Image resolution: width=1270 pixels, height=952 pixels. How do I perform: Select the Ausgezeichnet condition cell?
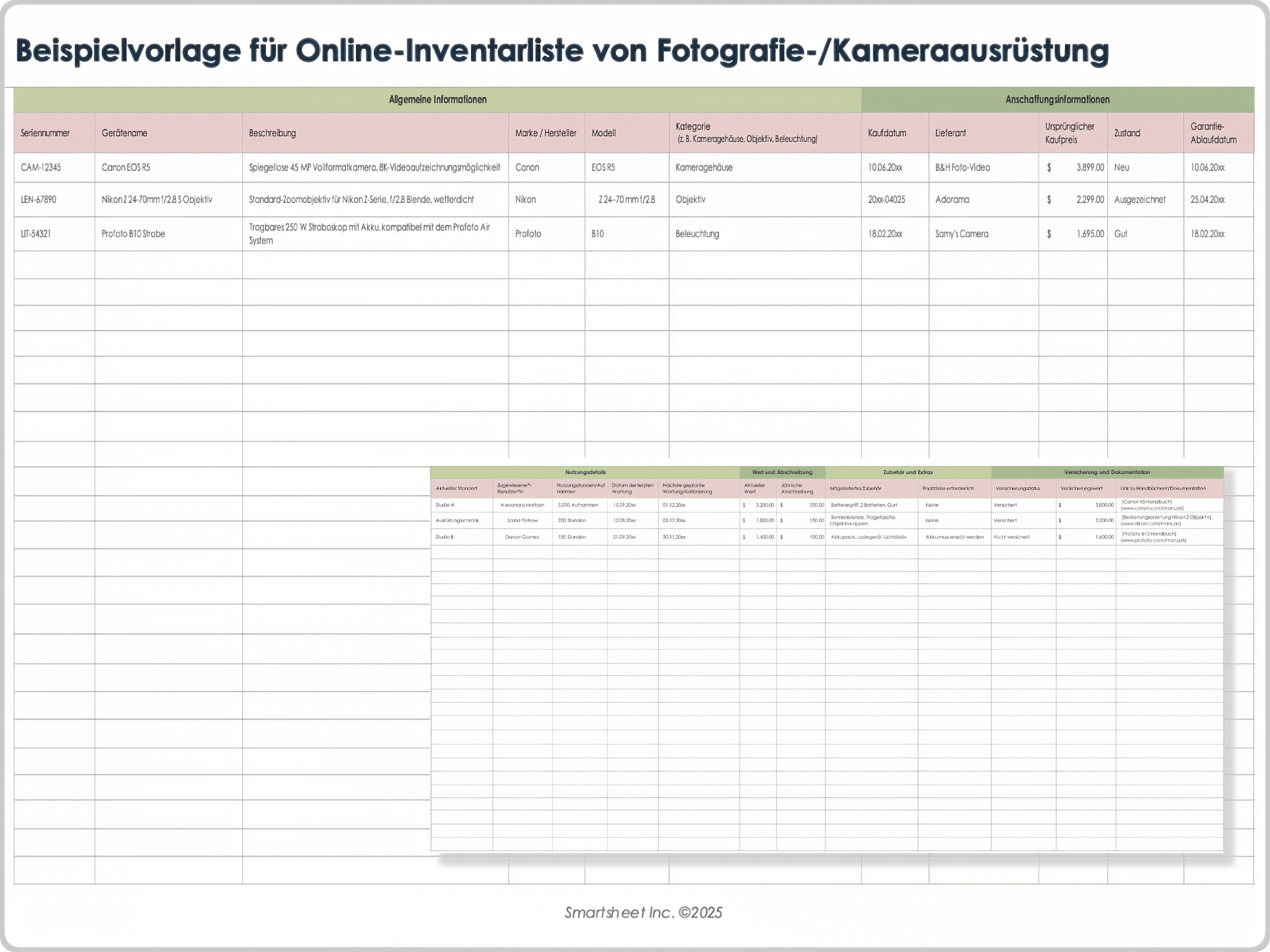coord(1140,200)
